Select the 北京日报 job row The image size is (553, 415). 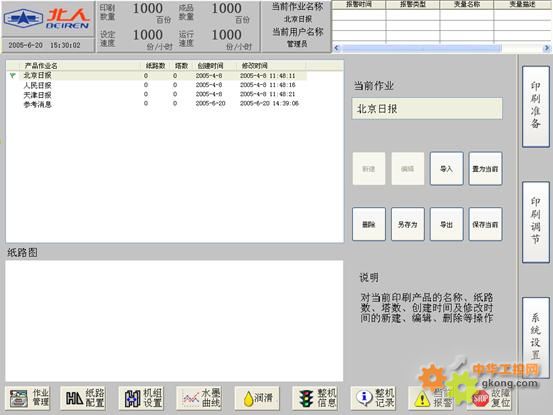pos(157,75)
